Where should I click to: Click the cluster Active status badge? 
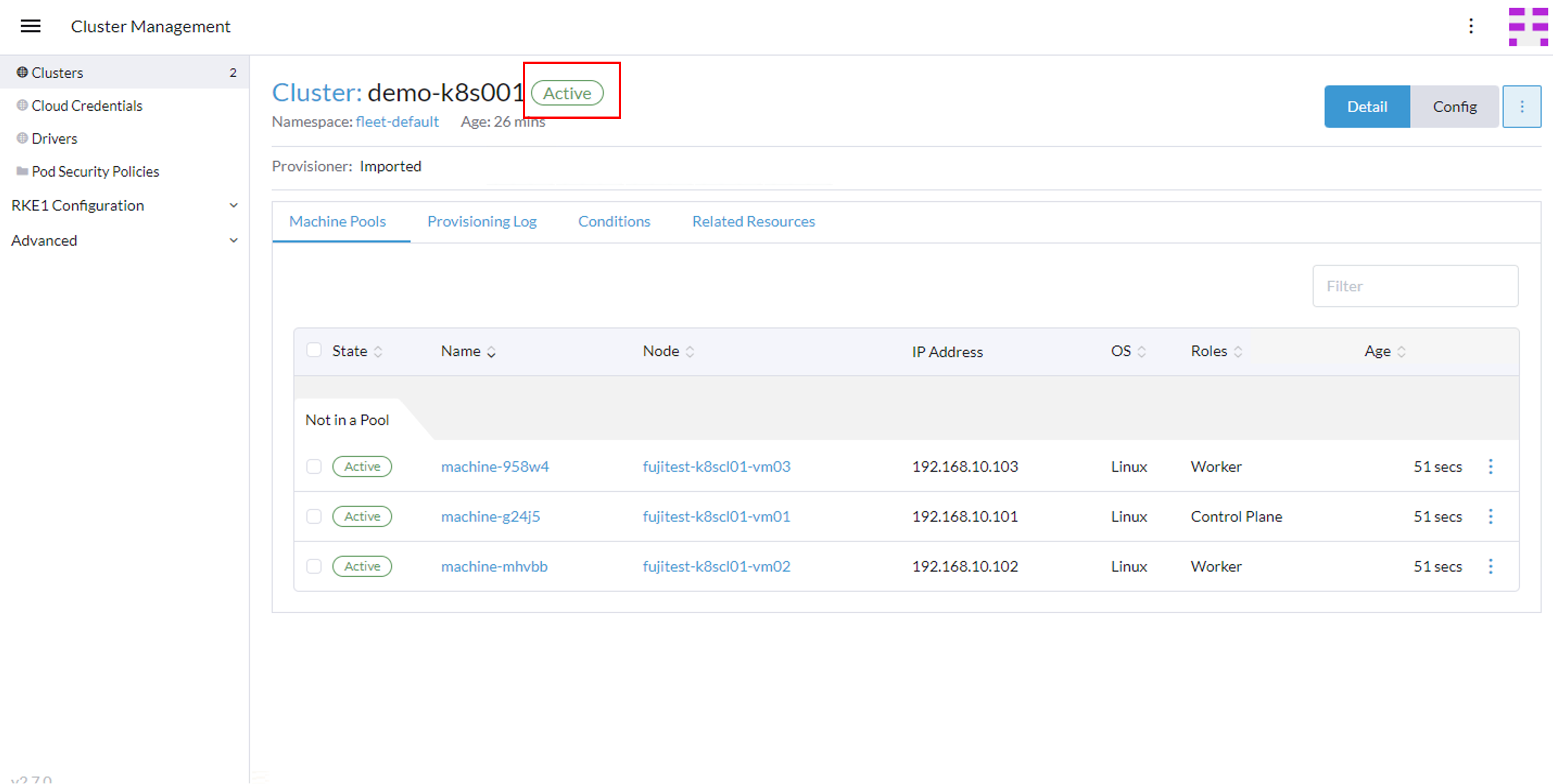click(x=567, y=93)
